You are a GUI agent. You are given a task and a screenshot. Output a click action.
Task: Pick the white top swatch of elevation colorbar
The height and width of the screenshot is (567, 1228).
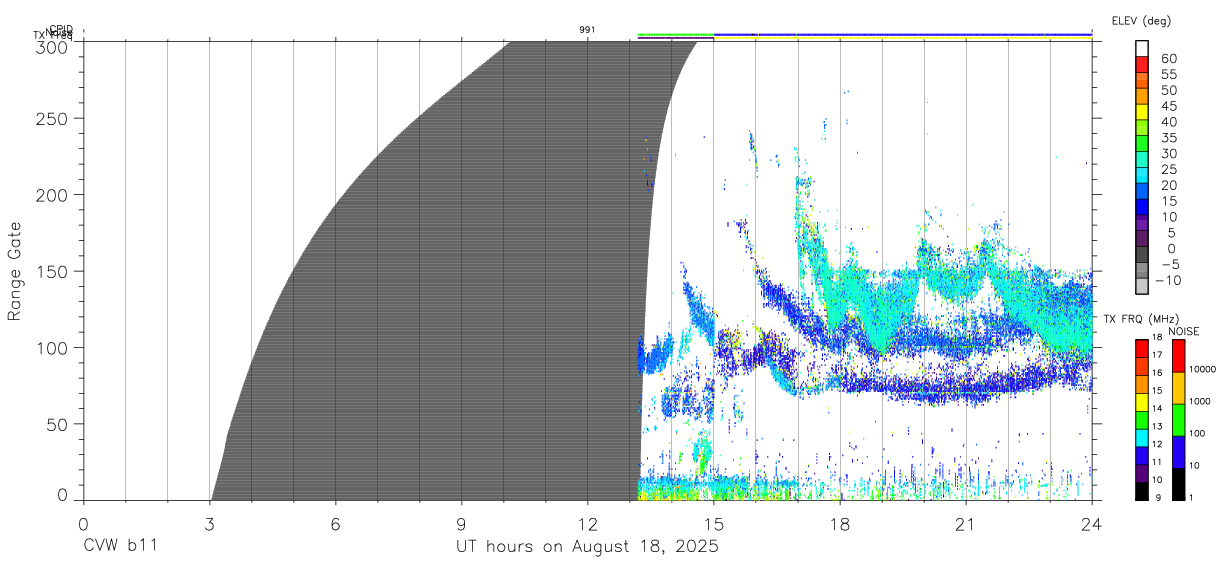click(1142, 49)
